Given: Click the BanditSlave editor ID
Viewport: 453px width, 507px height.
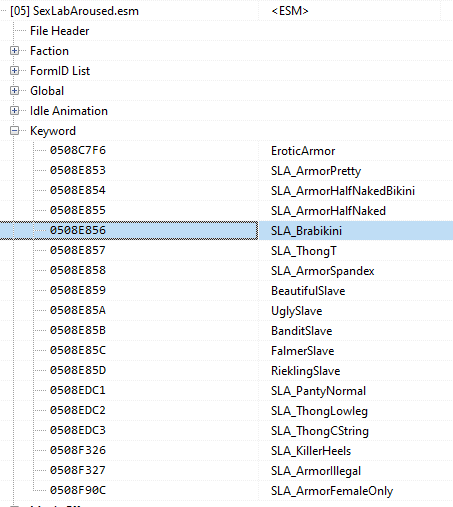Looking at the screenshot, I should click(x=302, y=331).
